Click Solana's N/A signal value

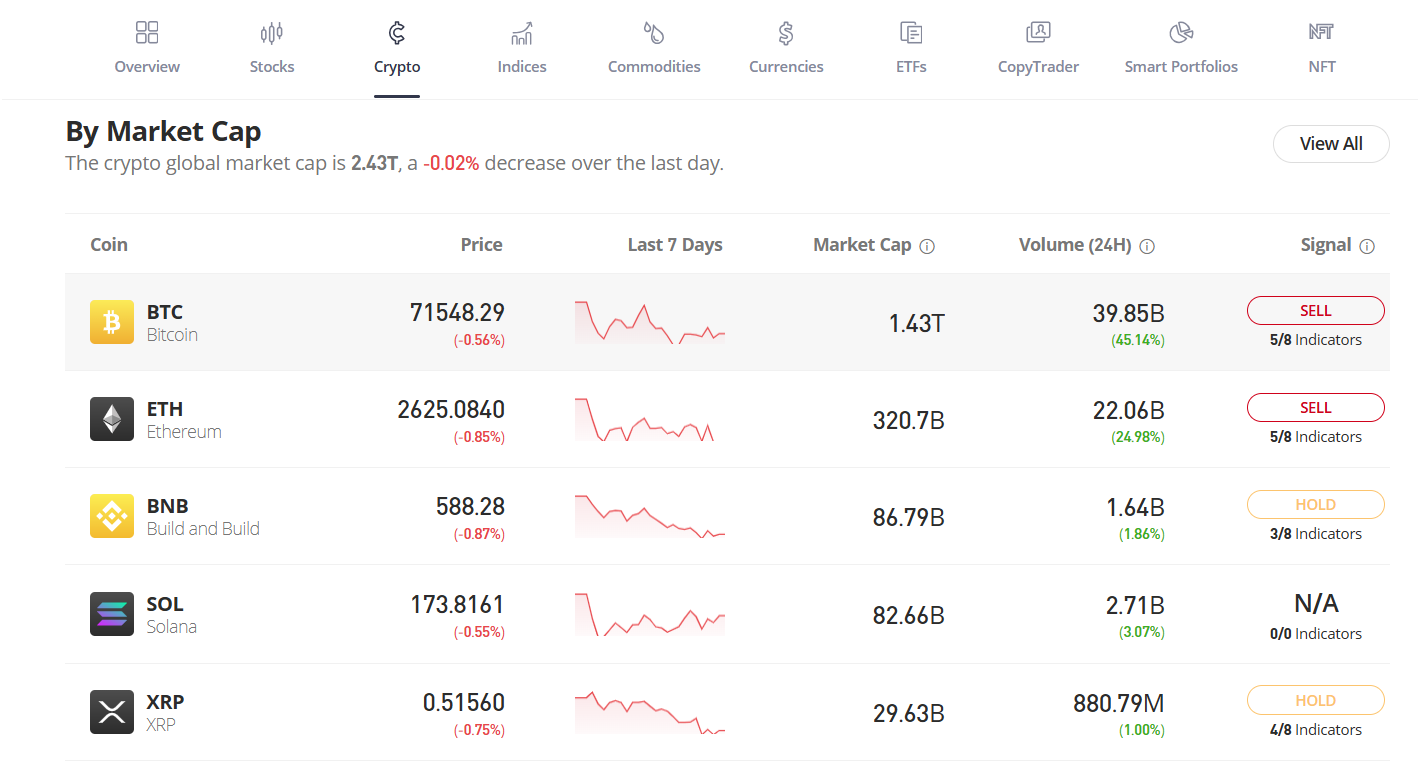pyautogui.click(x=1316, y=603)
